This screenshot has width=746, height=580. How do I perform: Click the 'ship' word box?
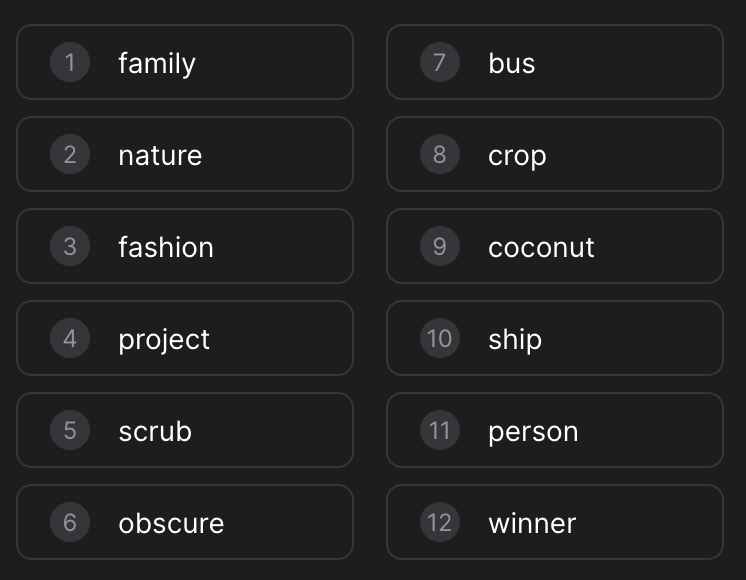[x=555, y=338]
